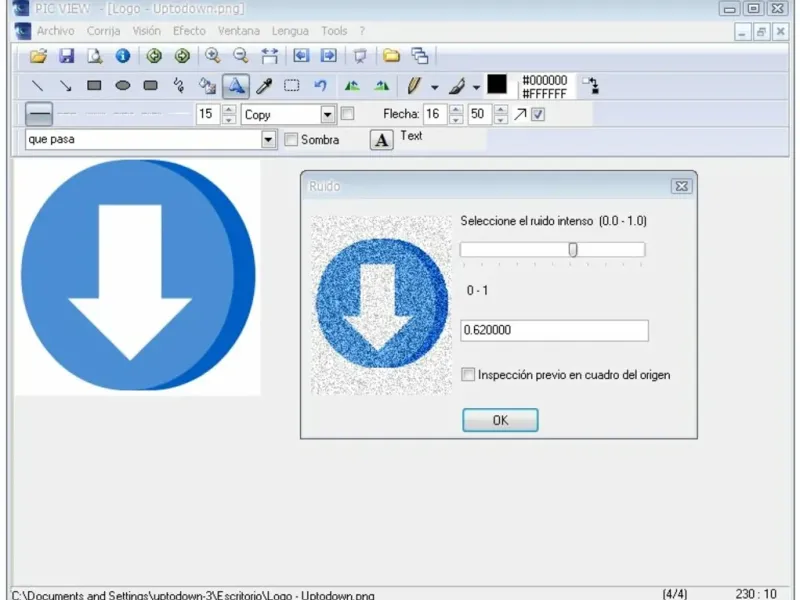Screen dimensions: 800x600
Task: Open a file with the folder icon
Action: pos(38,56)
